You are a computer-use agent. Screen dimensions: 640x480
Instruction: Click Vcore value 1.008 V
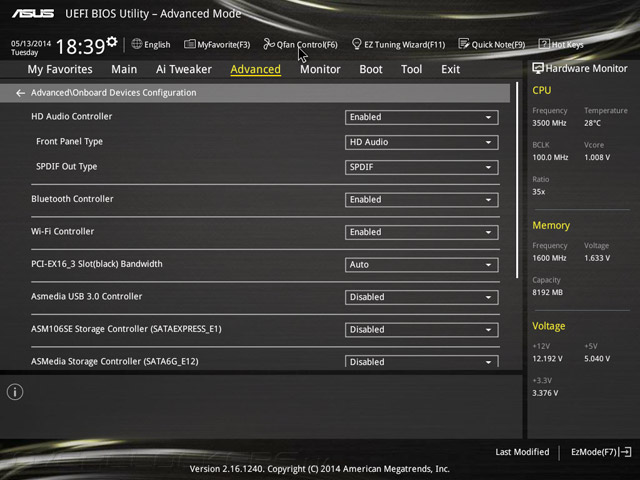click(597, 157)
